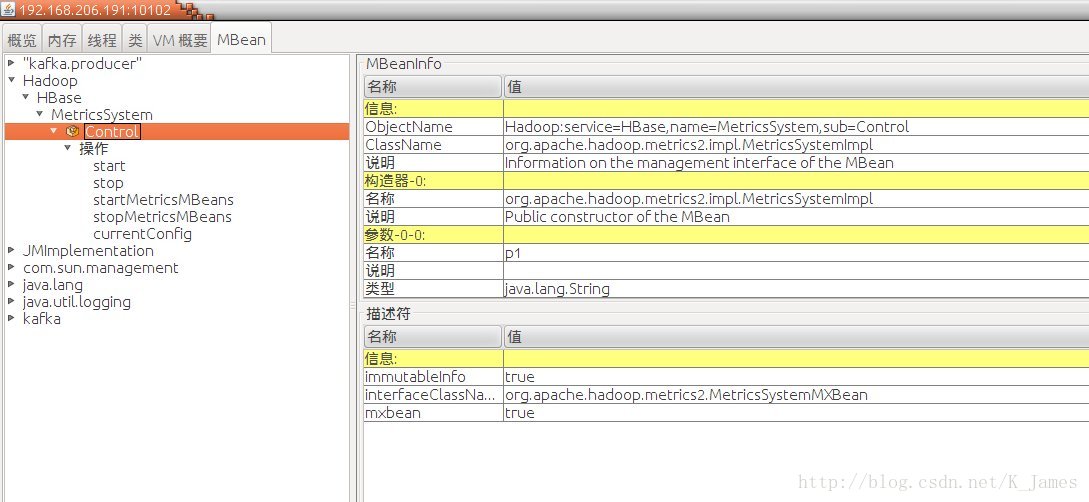Select the stop operation
Screen dimensions: 1089x502
[108, 183]
